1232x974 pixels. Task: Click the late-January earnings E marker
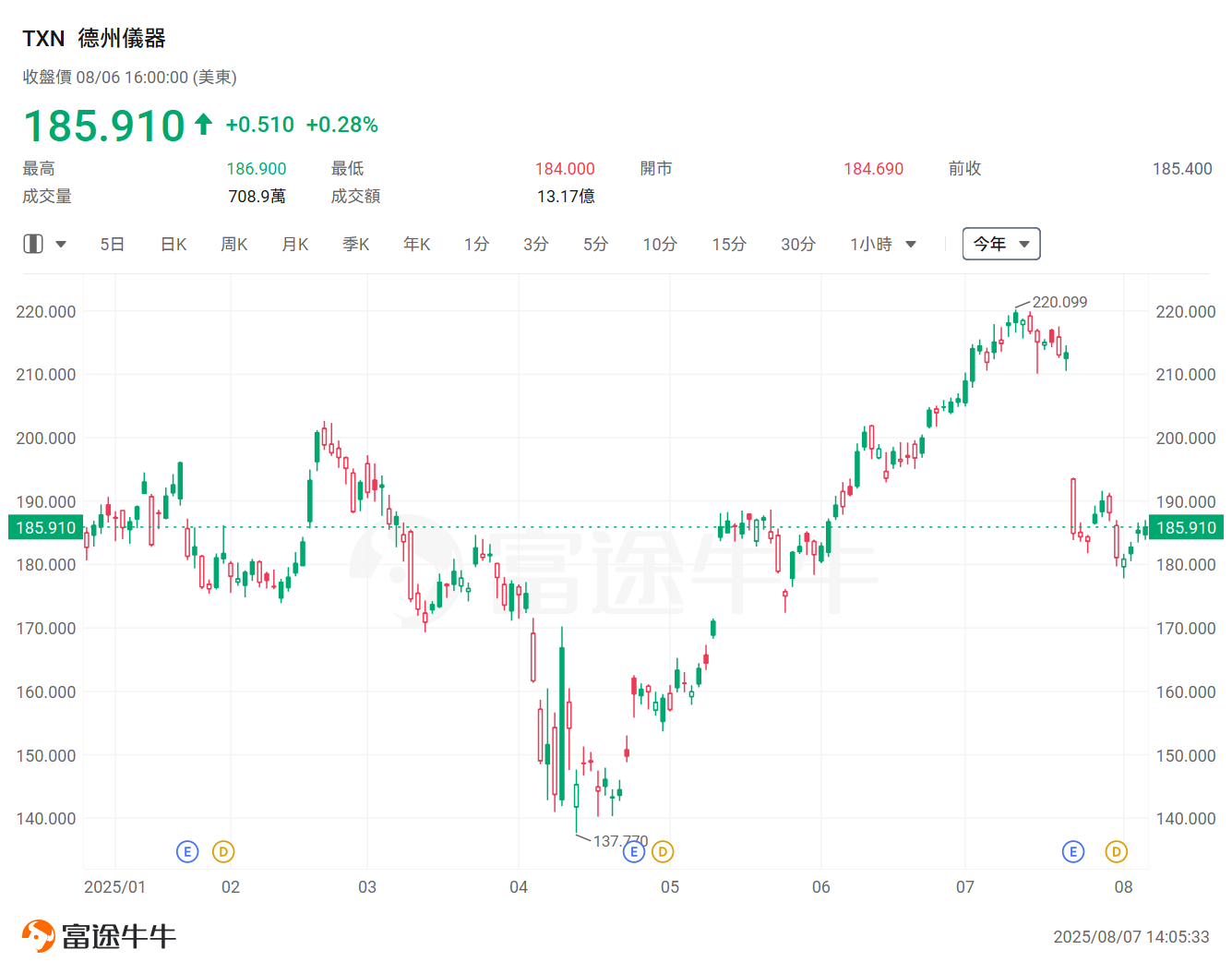coord(187,851)
